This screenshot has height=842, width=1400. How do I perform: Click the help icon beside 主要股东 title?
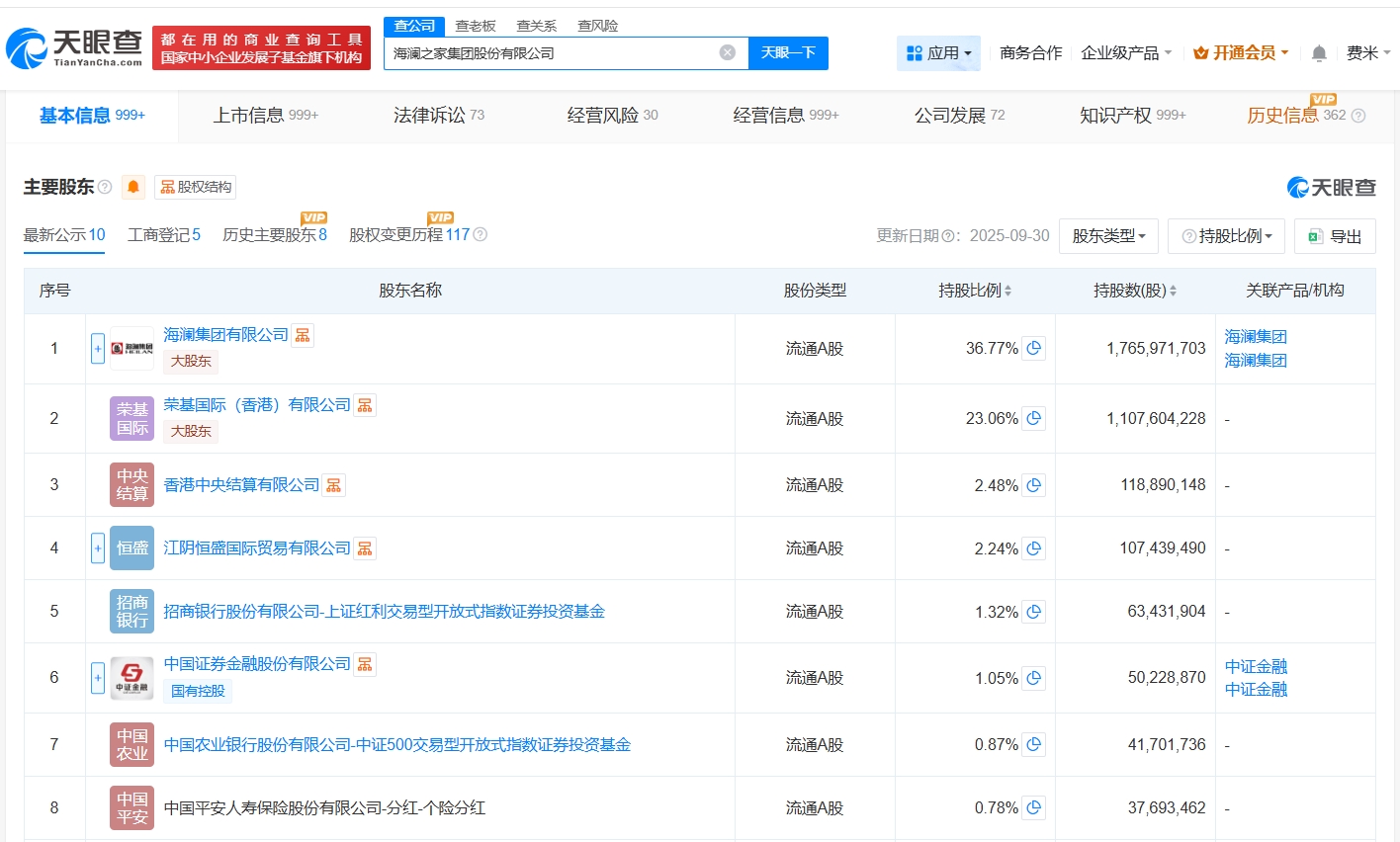click(x=105, y=187)
